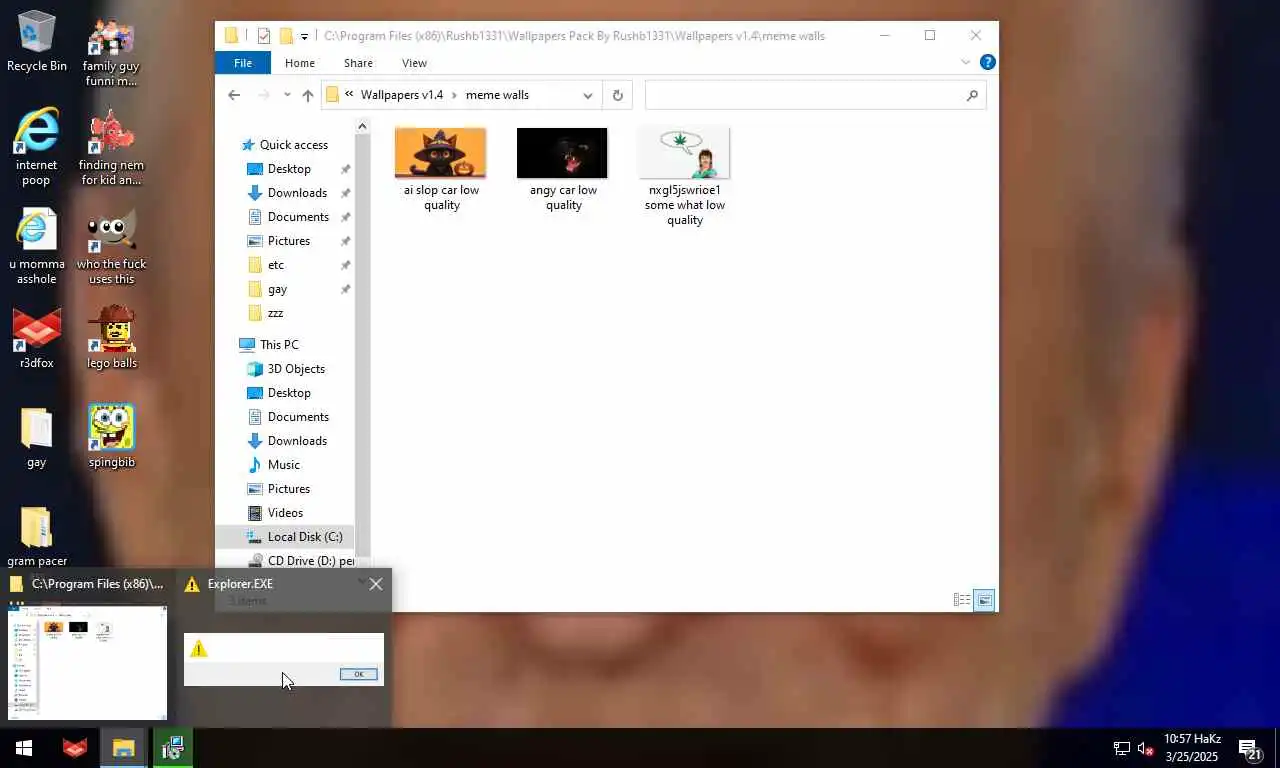Click Wallpapers v1.4 in the breadcrumb

tap(401, 95)
